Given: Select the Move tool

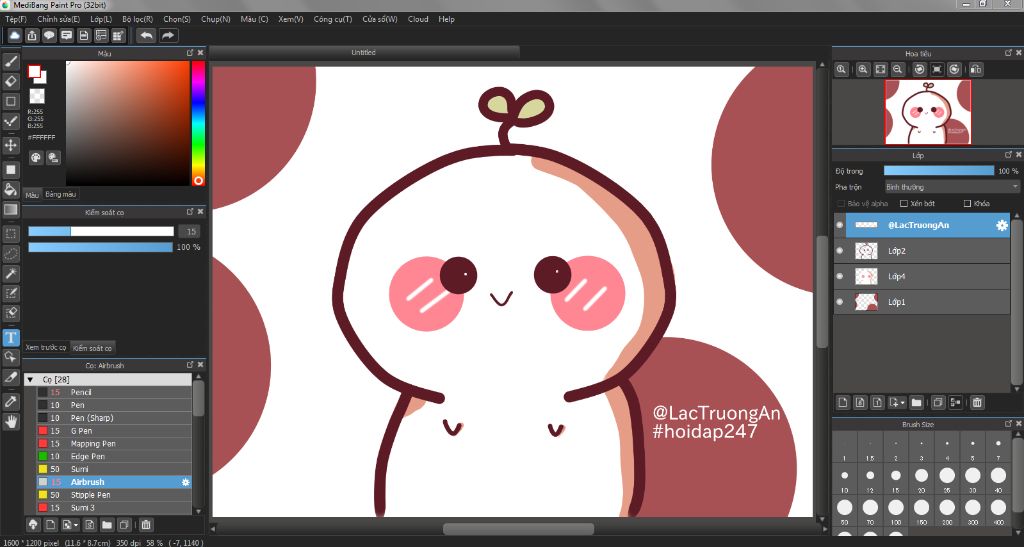Looking at the screenshot, I should tap(10, 145).
